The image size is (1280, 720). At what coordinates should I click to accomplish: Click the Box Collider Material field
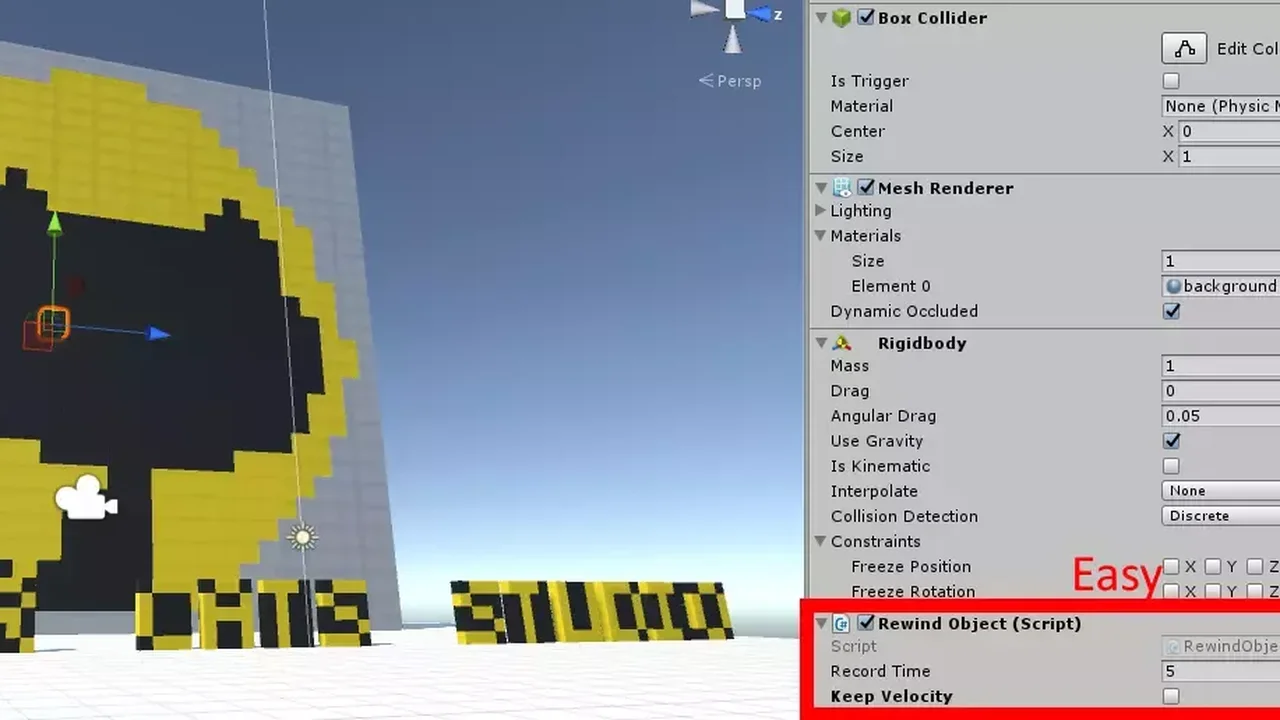[x=1221, y=106]
